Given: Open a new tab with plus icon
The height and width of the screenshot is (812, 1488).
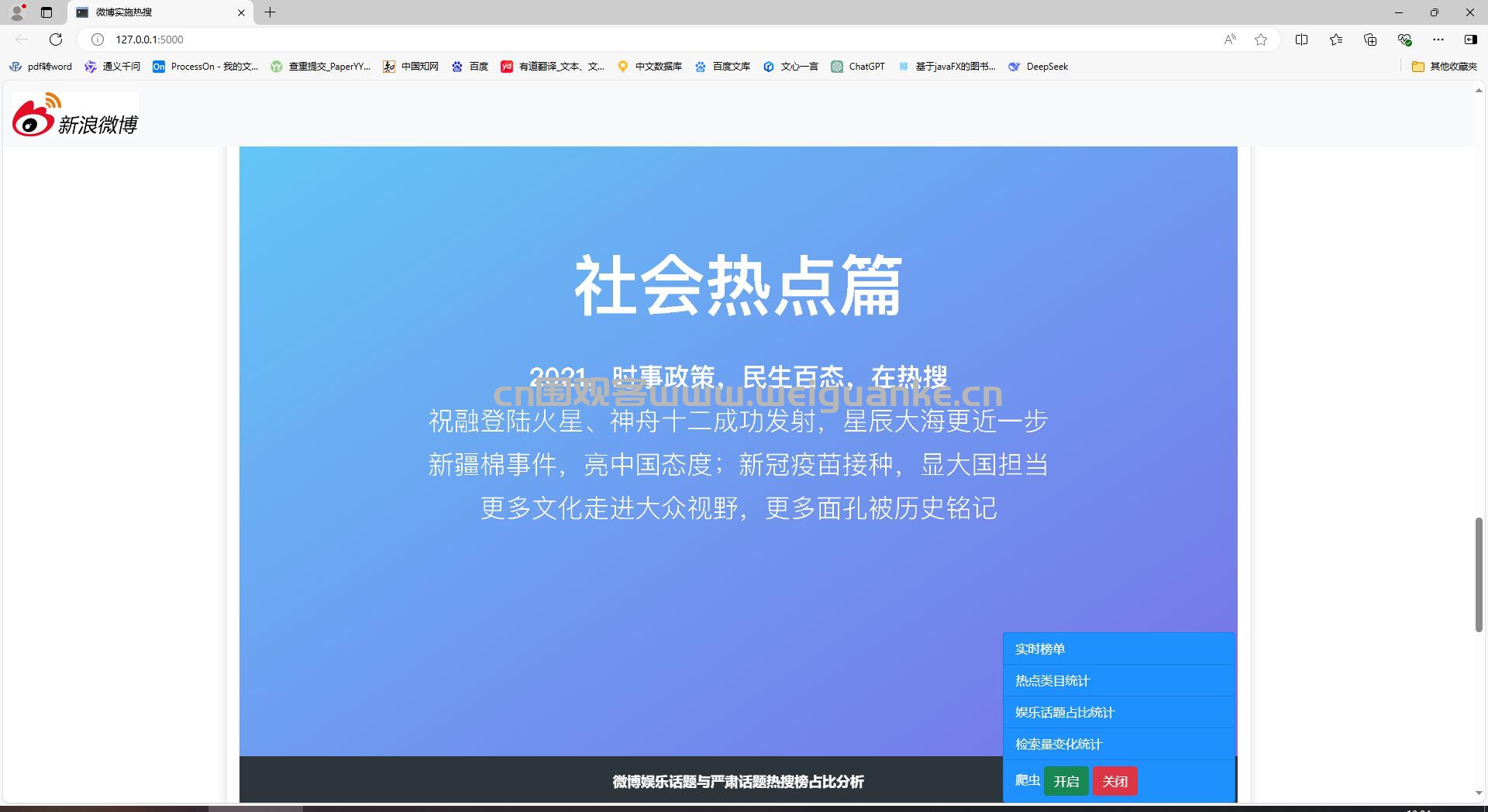Looking at the screenshot, I should [x=270, y=12].
